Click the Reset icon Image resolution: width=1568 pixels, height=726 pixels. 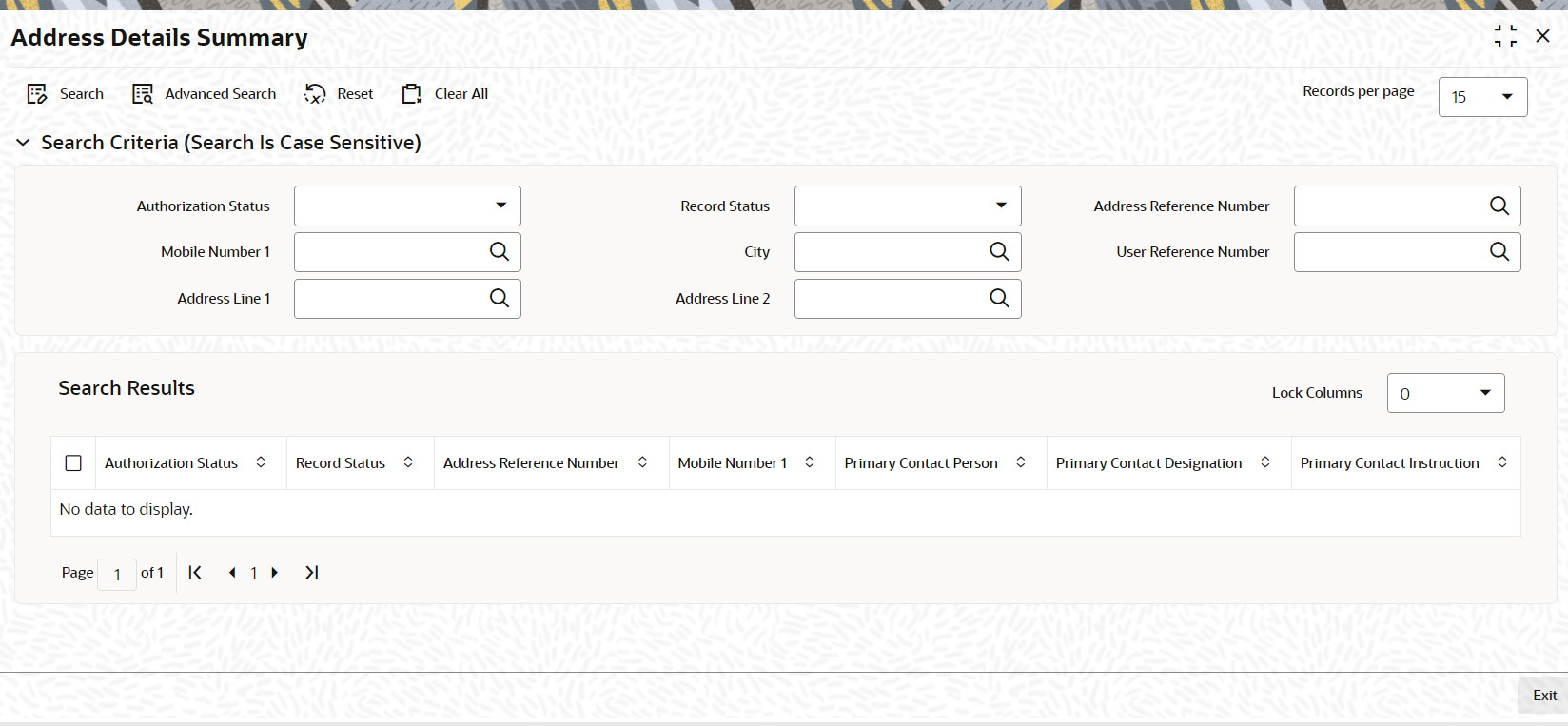(315, 93)
